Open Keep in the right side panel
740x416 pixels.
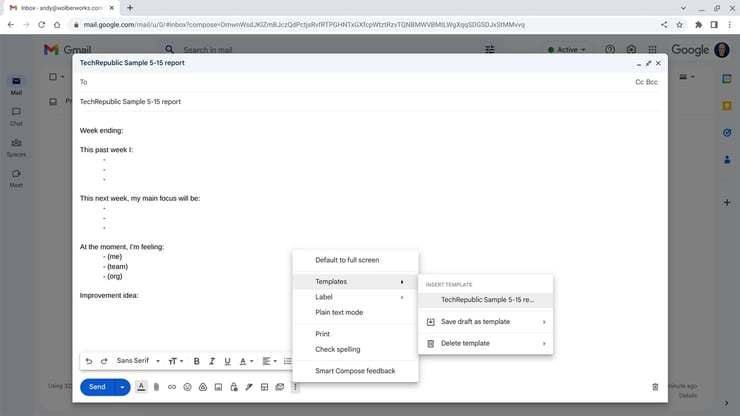click(727, 106)
